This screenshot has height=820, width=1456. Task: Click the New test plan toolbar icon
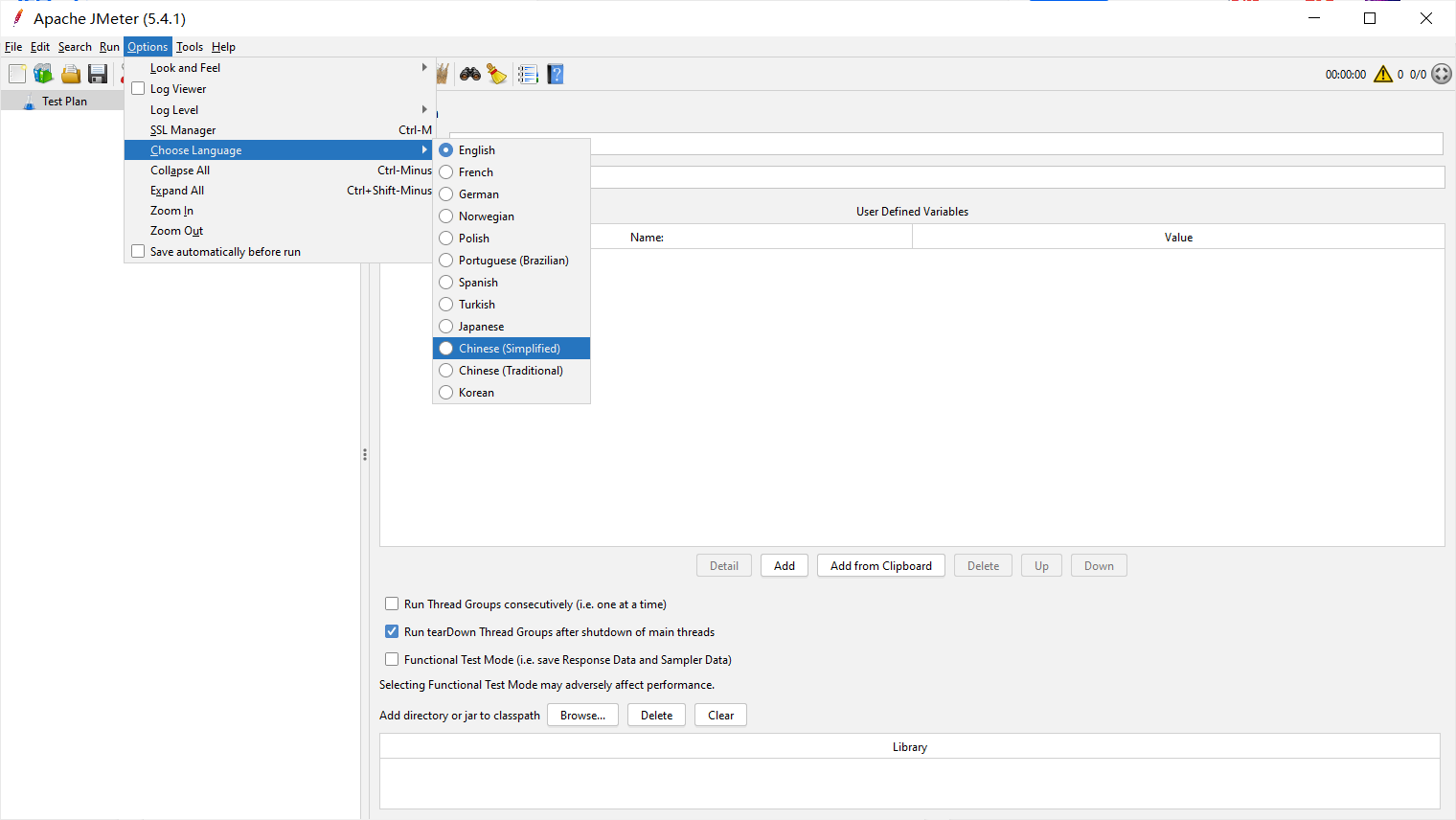click(x=17, y=74)
